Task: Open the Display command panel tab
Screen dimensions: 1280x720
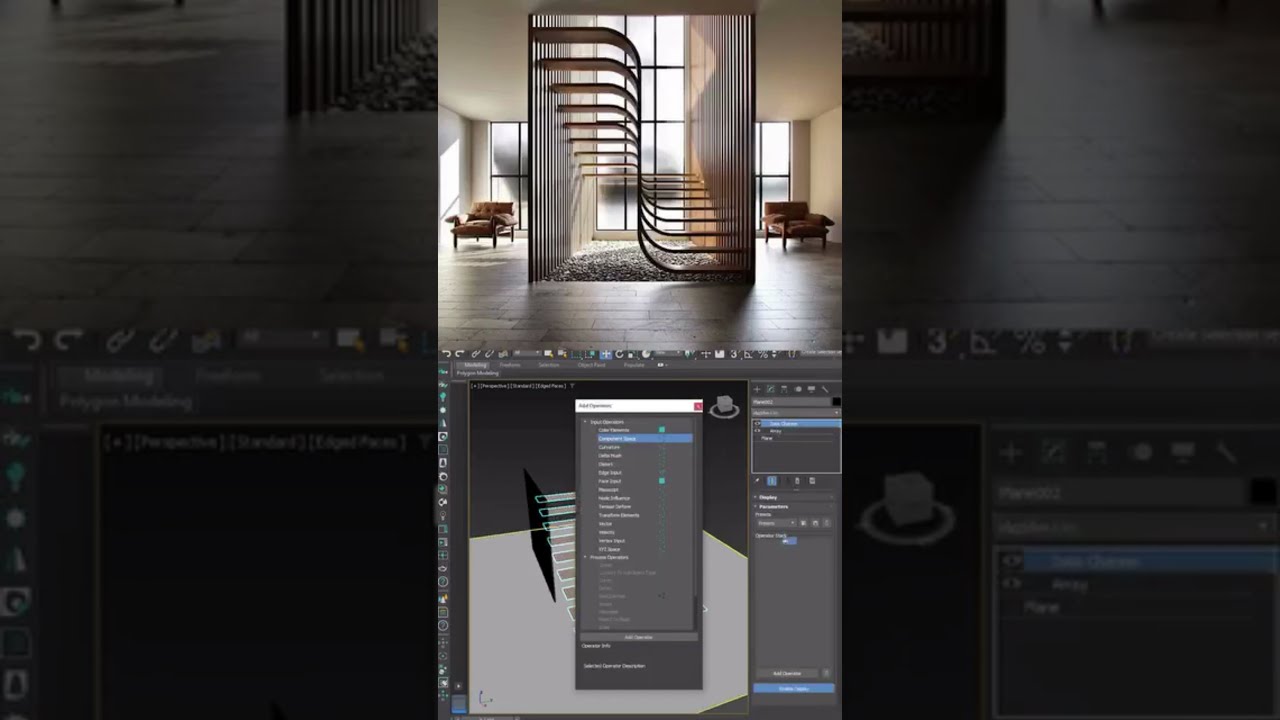Action: (x=811, y=389)
